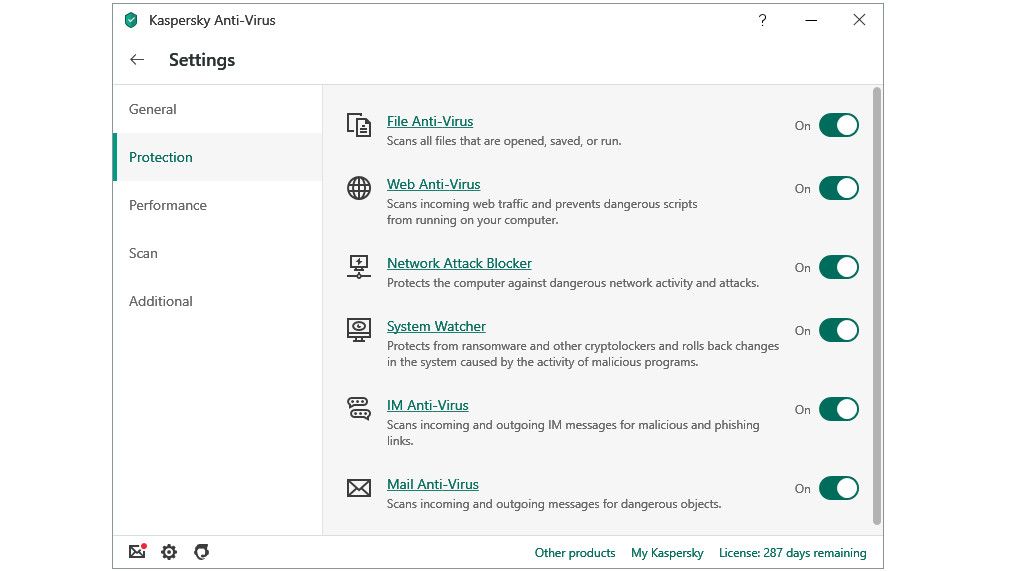Click the My Kaspersky link
This screenshot has height=571, width=1014.
667,552
